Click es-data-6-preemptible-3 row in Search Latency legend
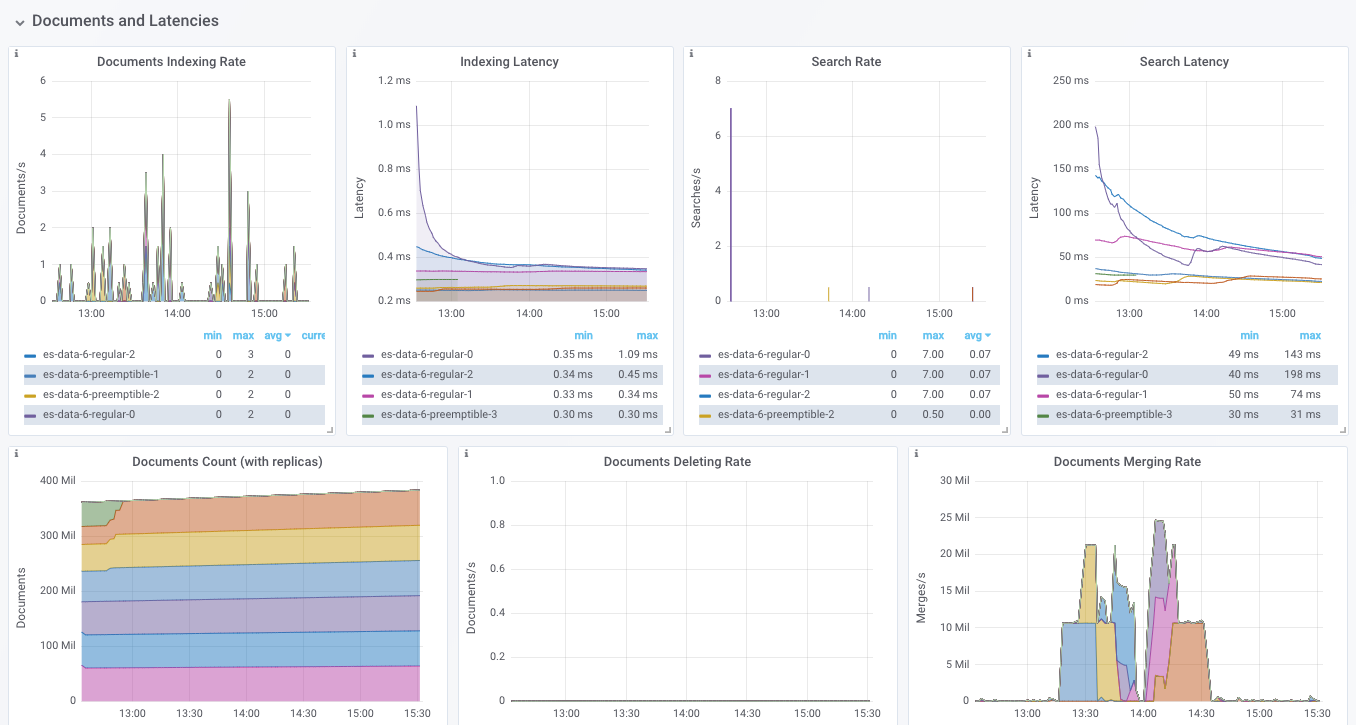This screenshot has width=1356, height=725. coord(1187,414)
